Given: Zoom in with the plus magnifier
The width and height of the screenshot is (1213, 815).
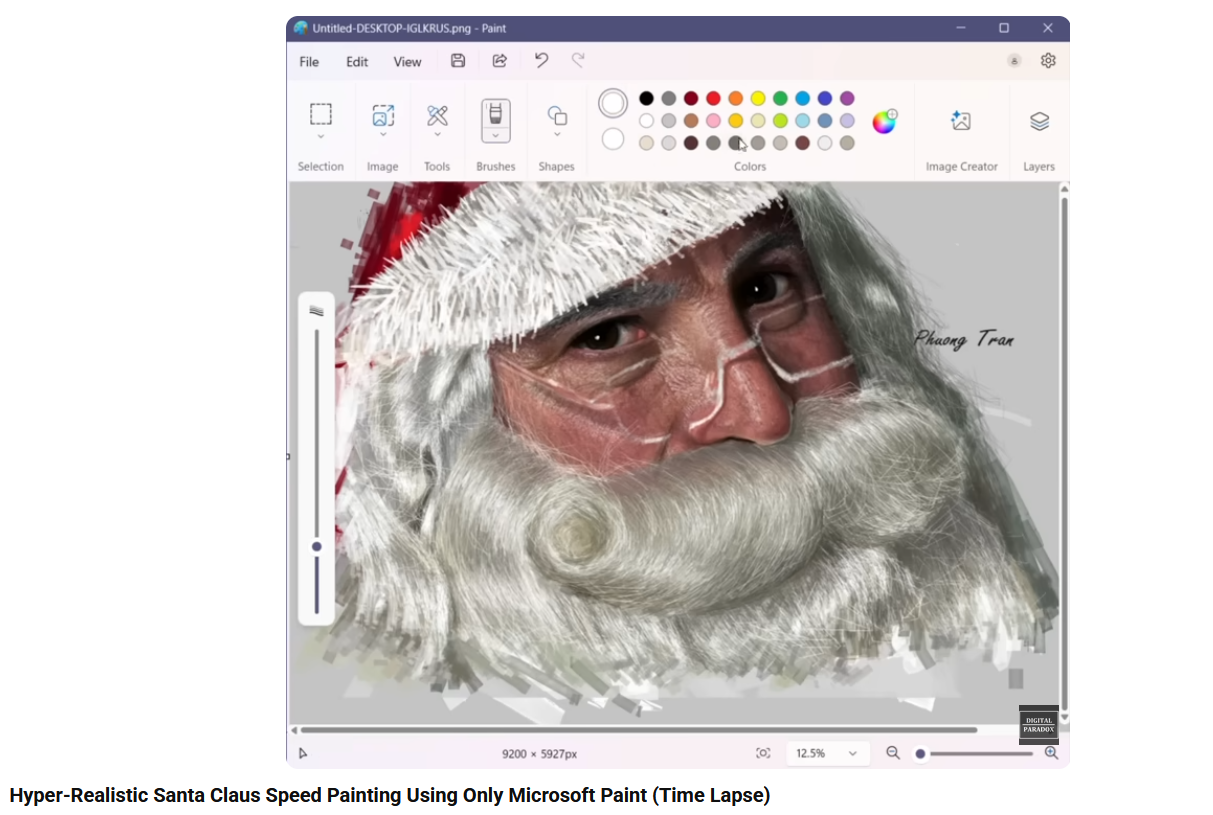Looking at the screenshot, I should point(1051,753).
